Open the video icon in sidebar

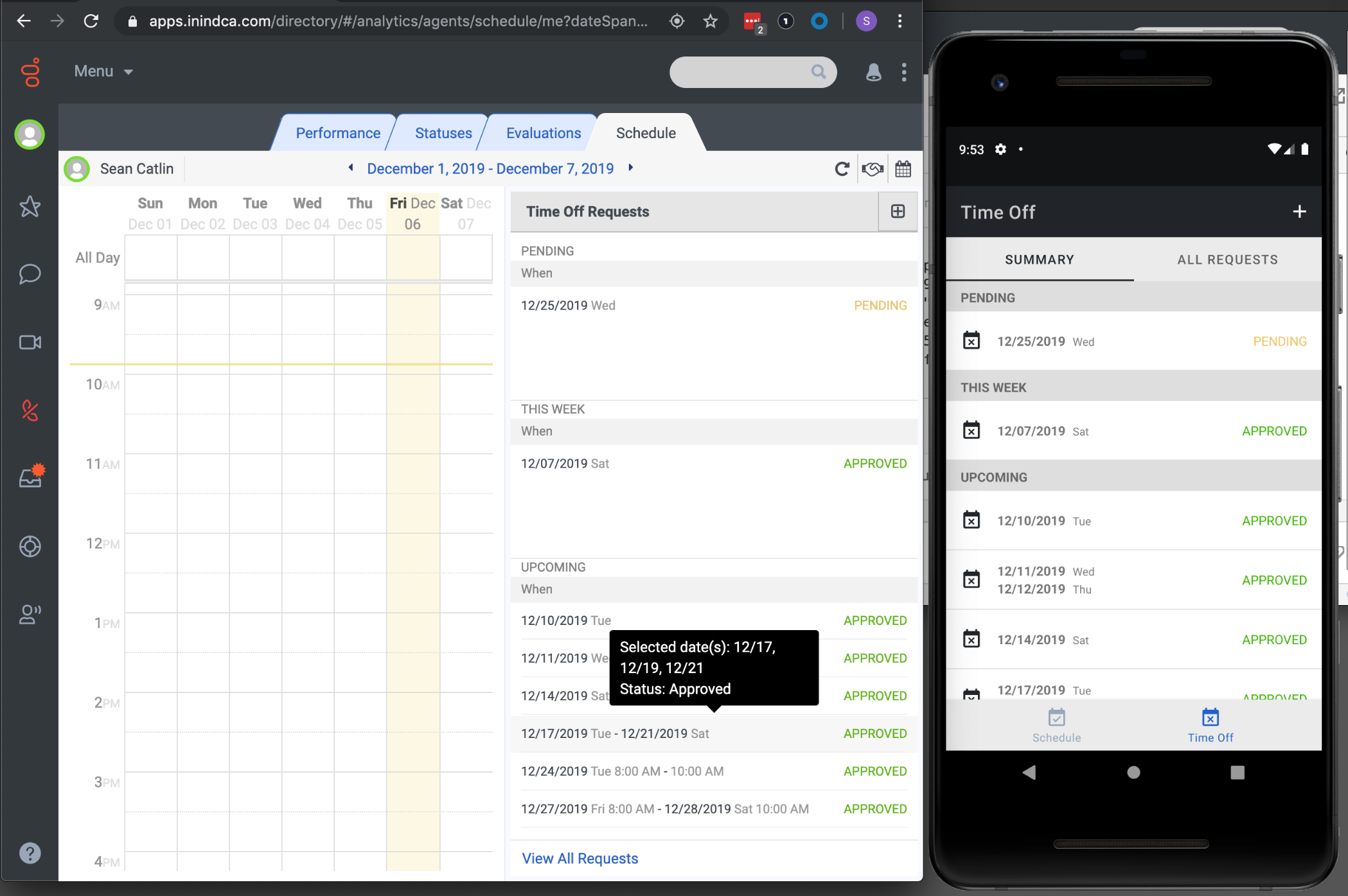pos(30,342)
